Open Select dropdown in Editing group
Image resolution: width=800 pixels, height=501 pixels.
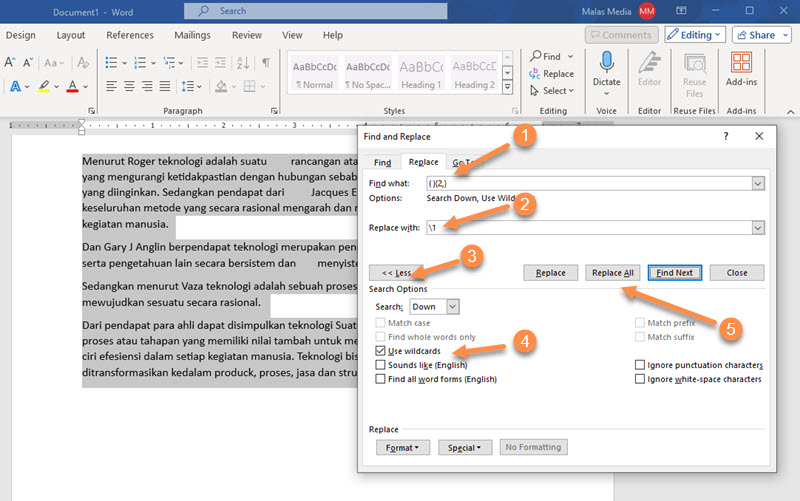pos(552,90)
